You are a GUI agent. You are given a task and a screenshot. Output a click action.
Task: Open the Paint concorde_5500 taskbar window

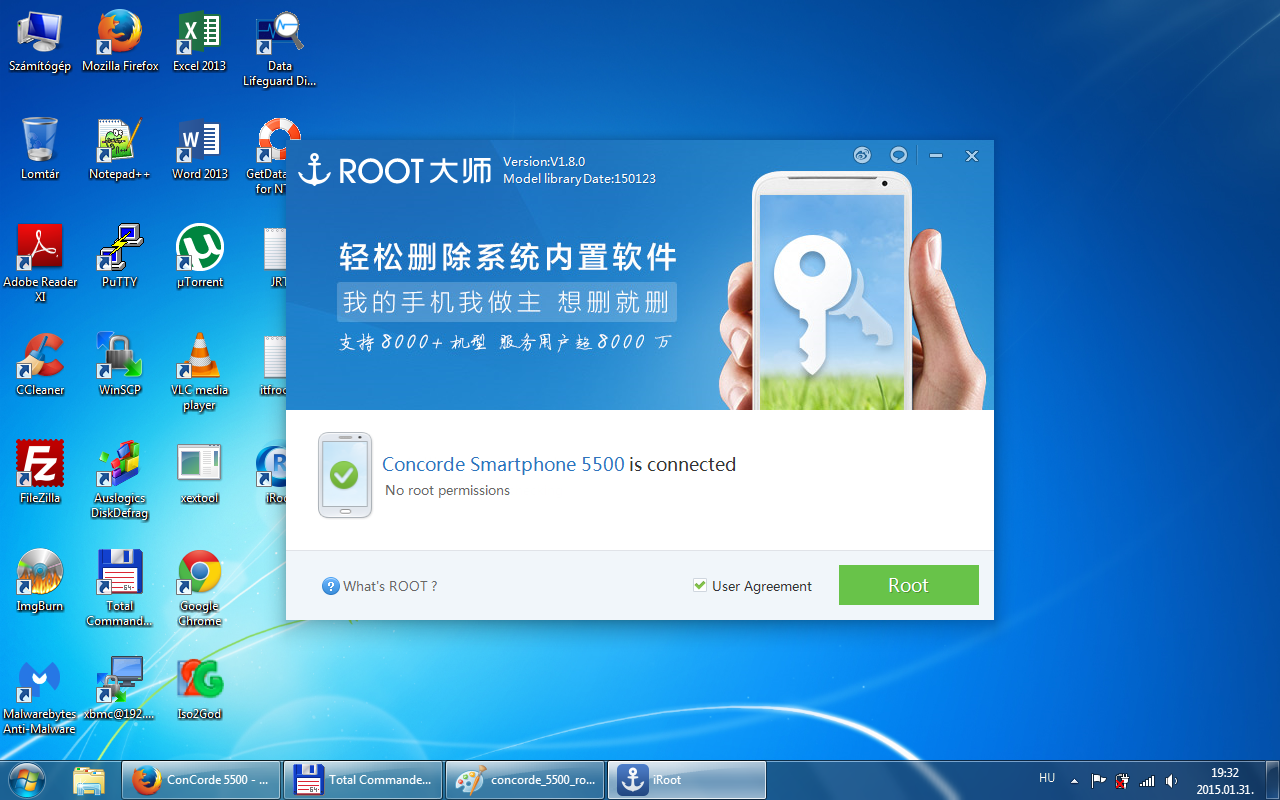click(525, 780)
